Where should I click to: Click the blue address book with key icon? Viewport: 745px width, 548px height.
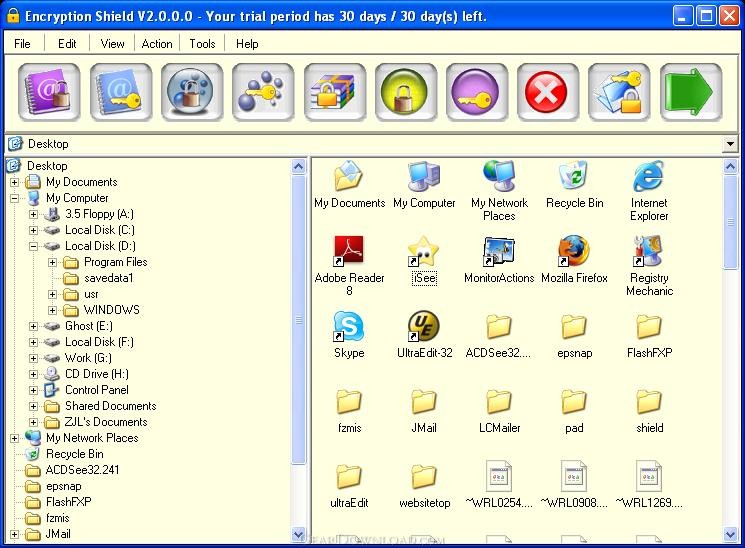(121, 92)
